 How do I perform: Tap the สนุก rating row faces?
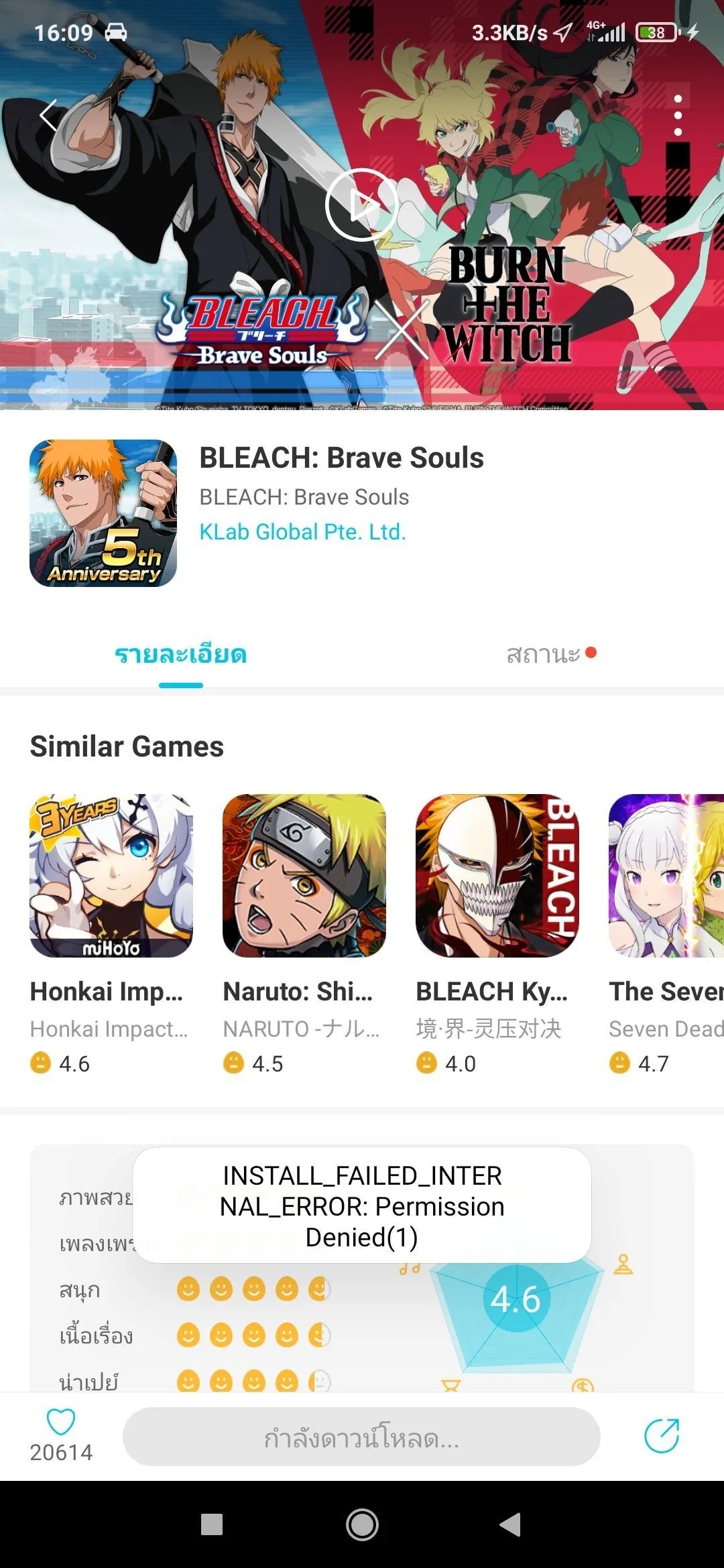254,1289
